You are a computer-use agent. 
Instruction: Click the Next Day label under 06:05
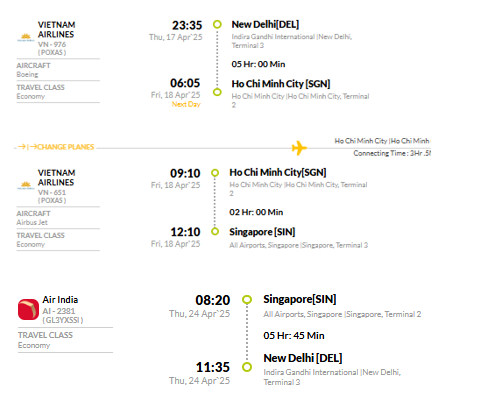click(186, 104)
